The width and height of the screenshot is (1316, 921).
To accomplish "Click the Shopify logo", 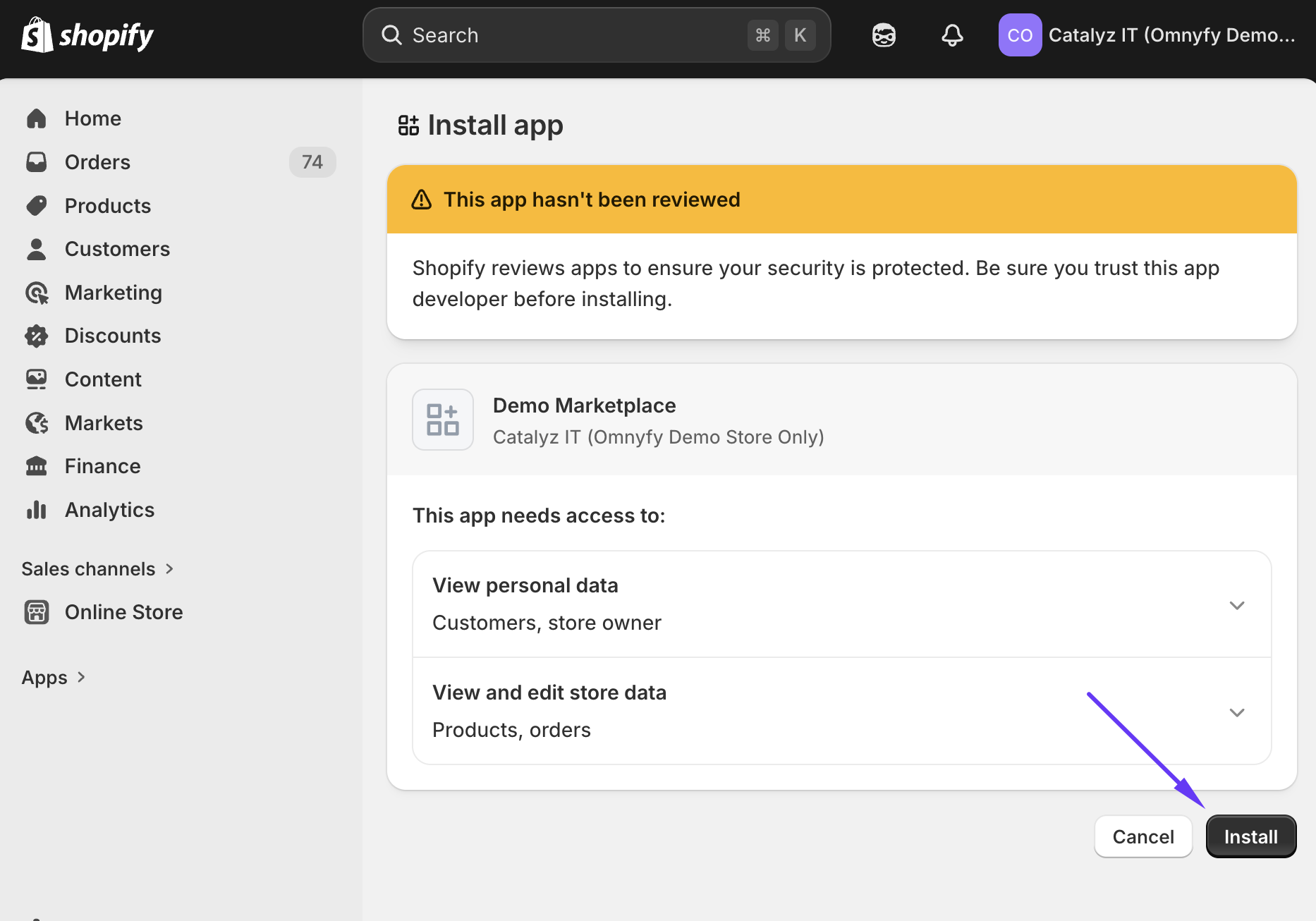I will coord(87,35).
